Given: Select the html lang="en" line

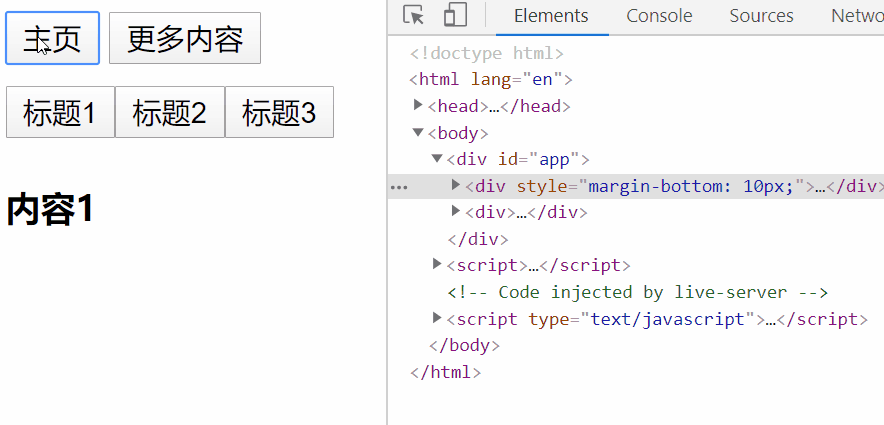Looking at the screenshot, I should [x=490, y=79].
